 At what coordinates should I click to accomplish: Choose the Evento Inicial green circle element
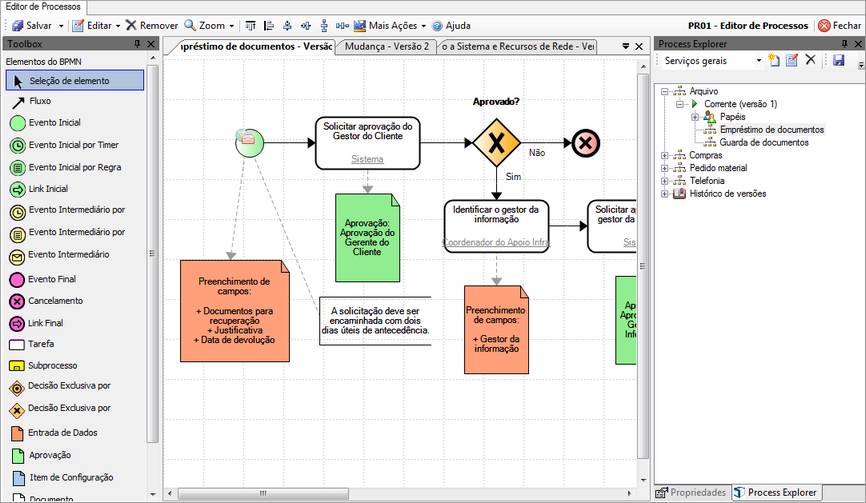coord(45,123)
